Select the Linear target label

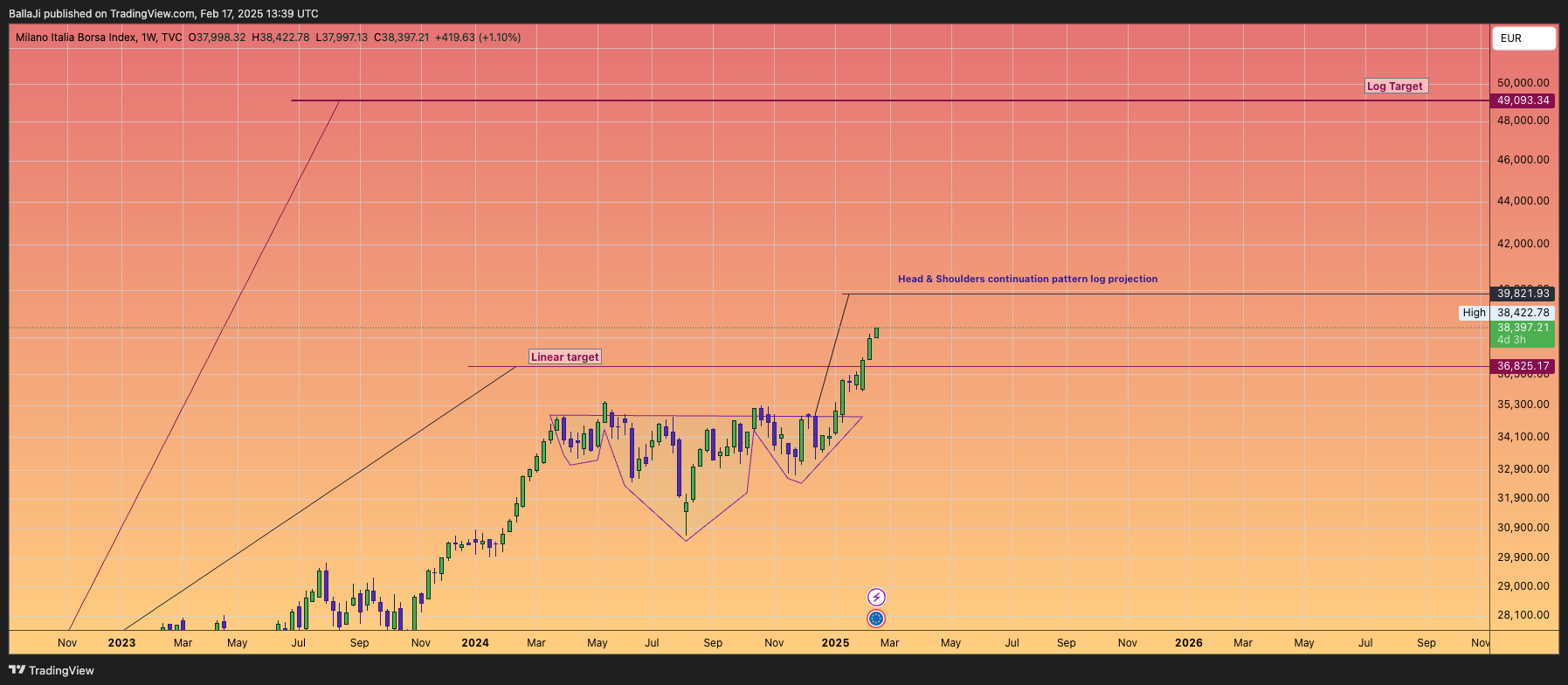pyautogui.click(x=565, y=356)
